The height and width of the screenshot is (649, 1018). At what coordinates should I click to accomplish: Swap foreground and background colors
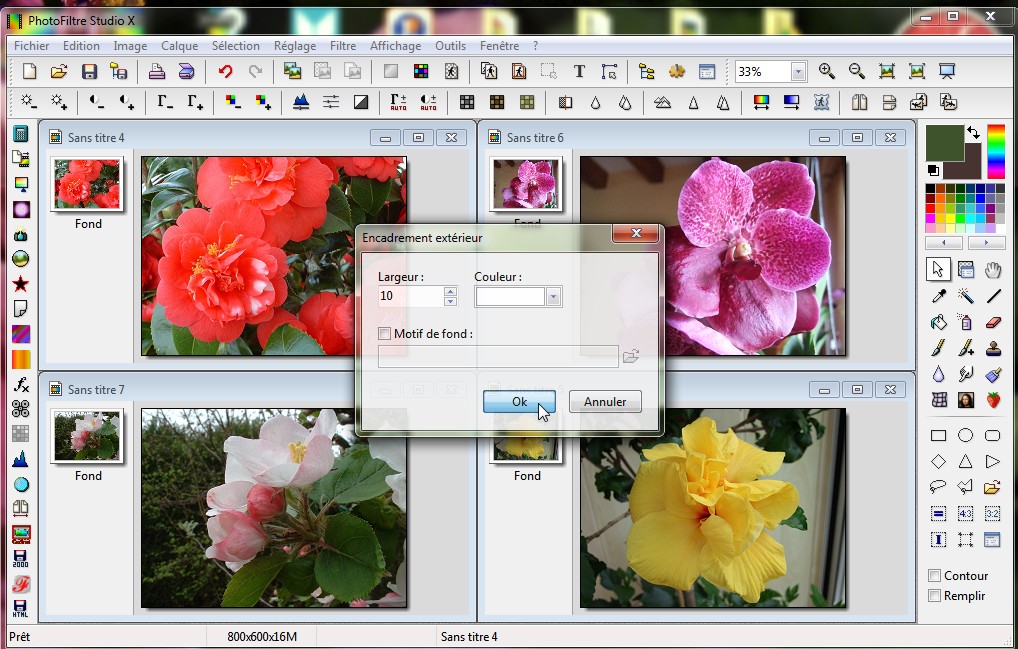pyautogui.click(x=973, y=133)
